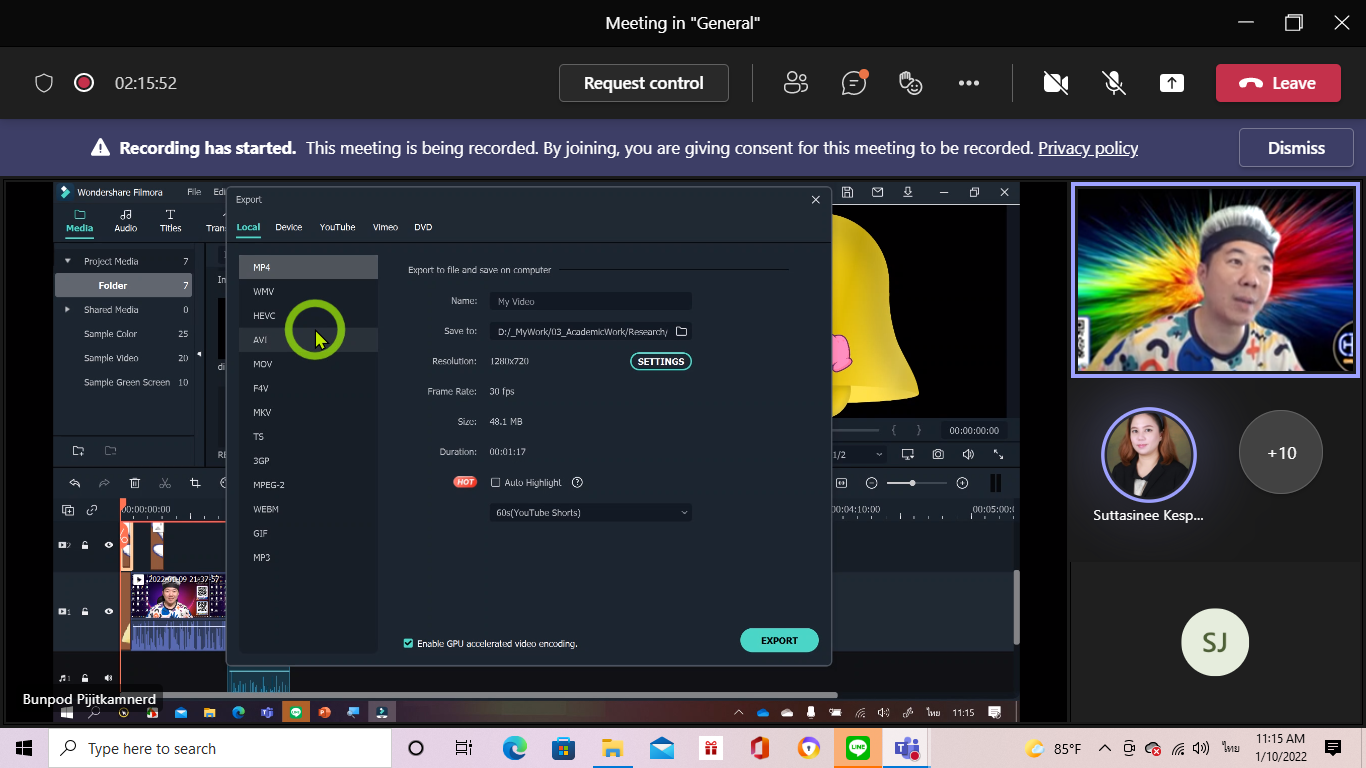Open the 60s(YouTube Shorts) dropdown
Viewport: 1366px width, 768px height.
(x=591, y=512)
